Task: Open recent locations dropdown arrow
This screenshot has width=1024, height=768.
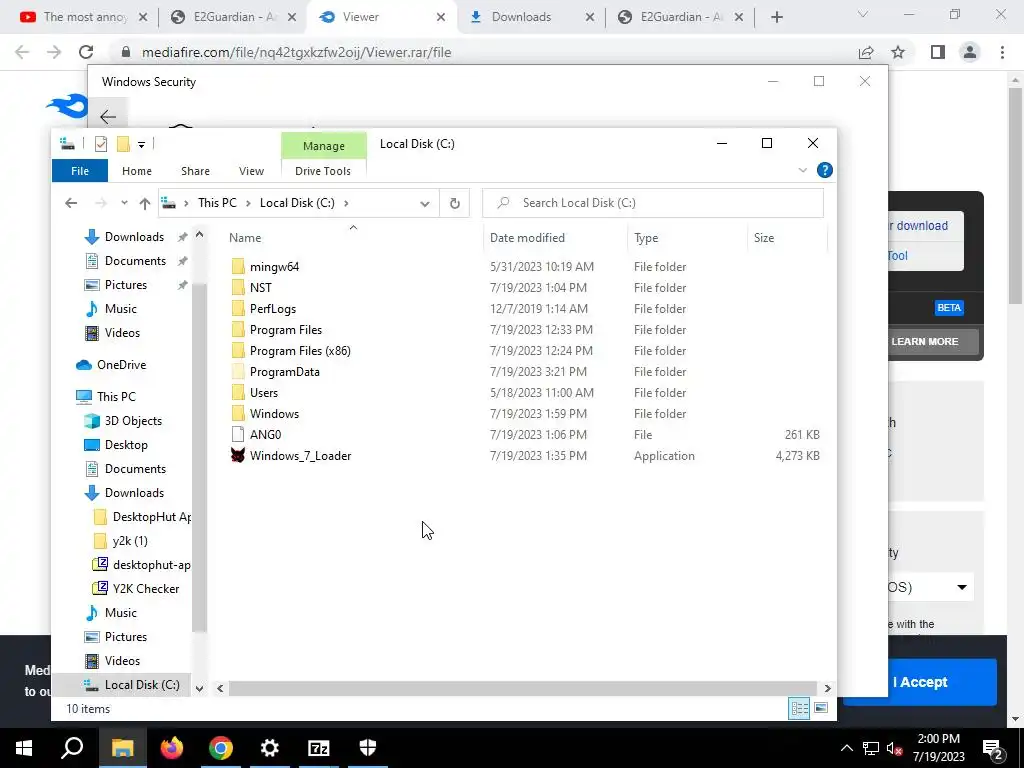Action: point(124,203)
